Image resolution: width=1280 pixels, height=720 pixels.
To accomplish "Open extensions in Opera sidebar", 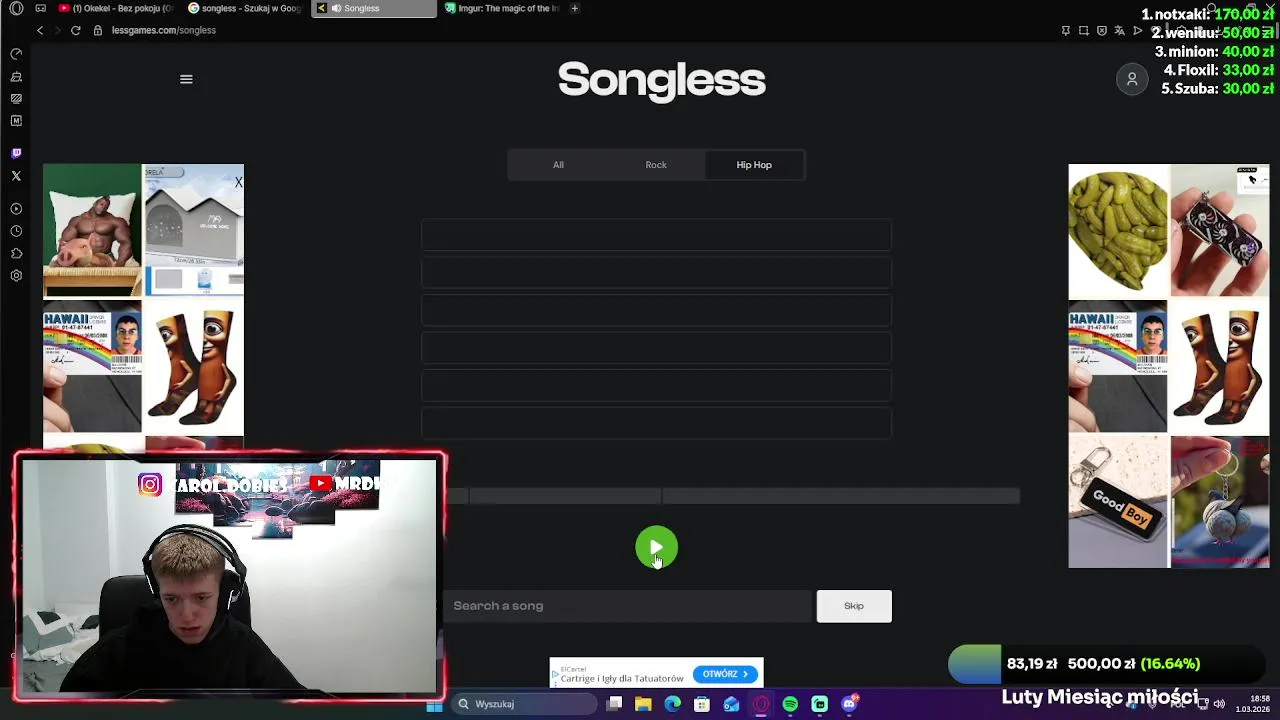I will point(16,253).
